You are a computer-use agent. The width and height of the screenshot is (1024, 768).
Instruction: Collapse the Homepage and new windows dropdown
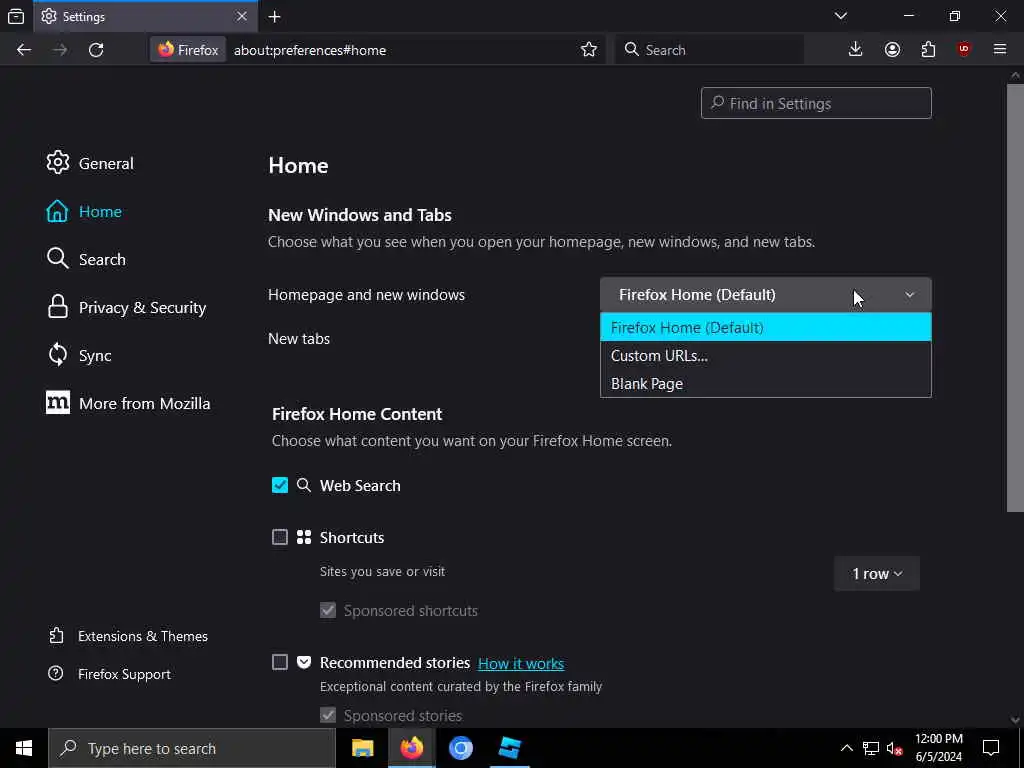tap(765, 295)
